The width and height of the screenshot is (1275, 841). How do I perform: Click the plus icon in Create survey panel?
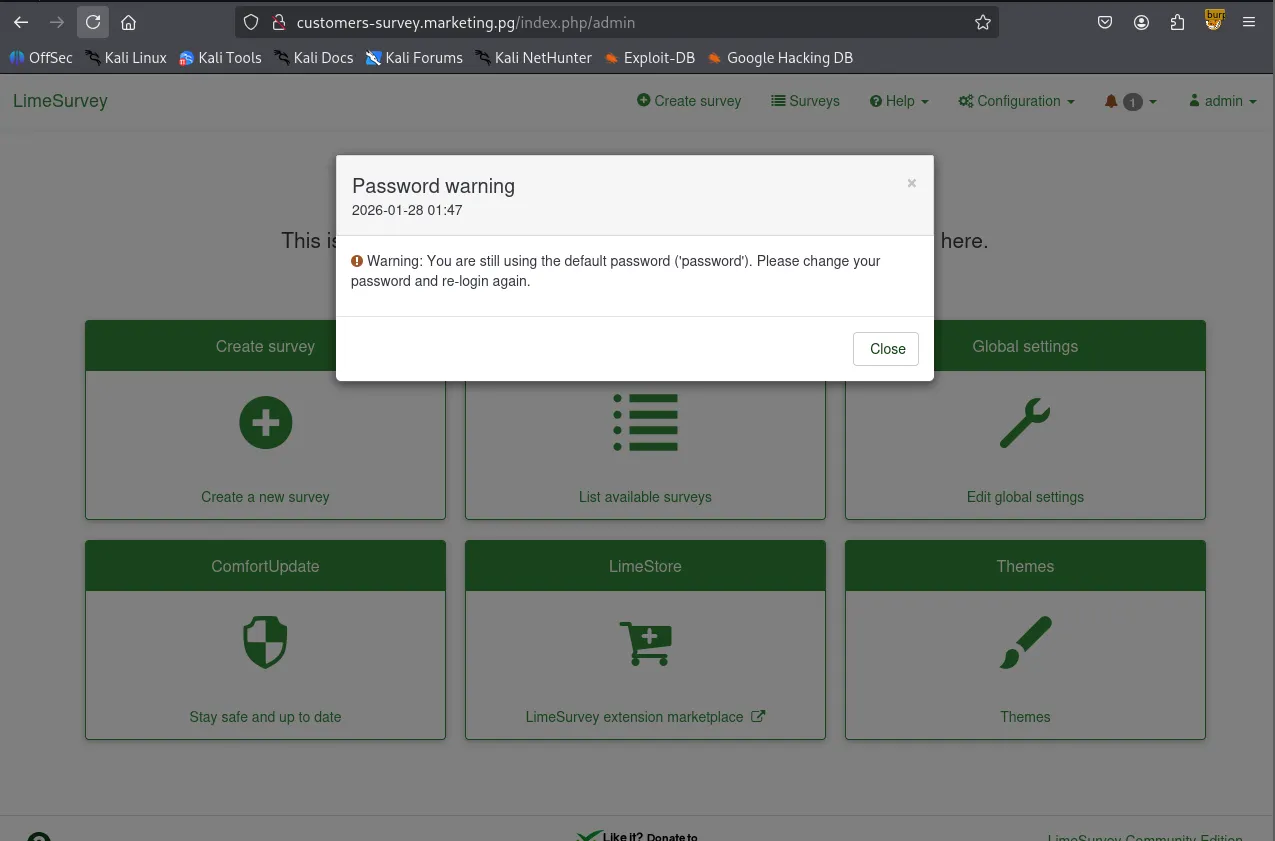click(265, 422)
